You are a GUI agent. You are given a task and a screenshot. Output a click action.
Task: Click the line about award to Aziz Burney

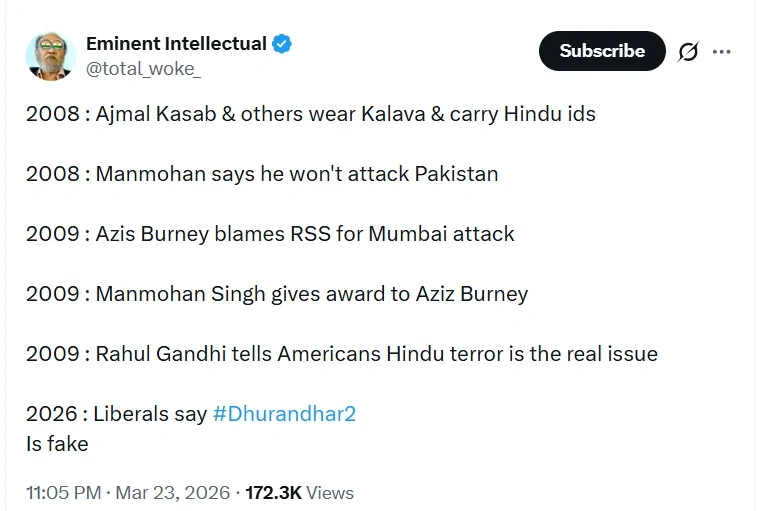pyautogui.click(x=277, y=294)
